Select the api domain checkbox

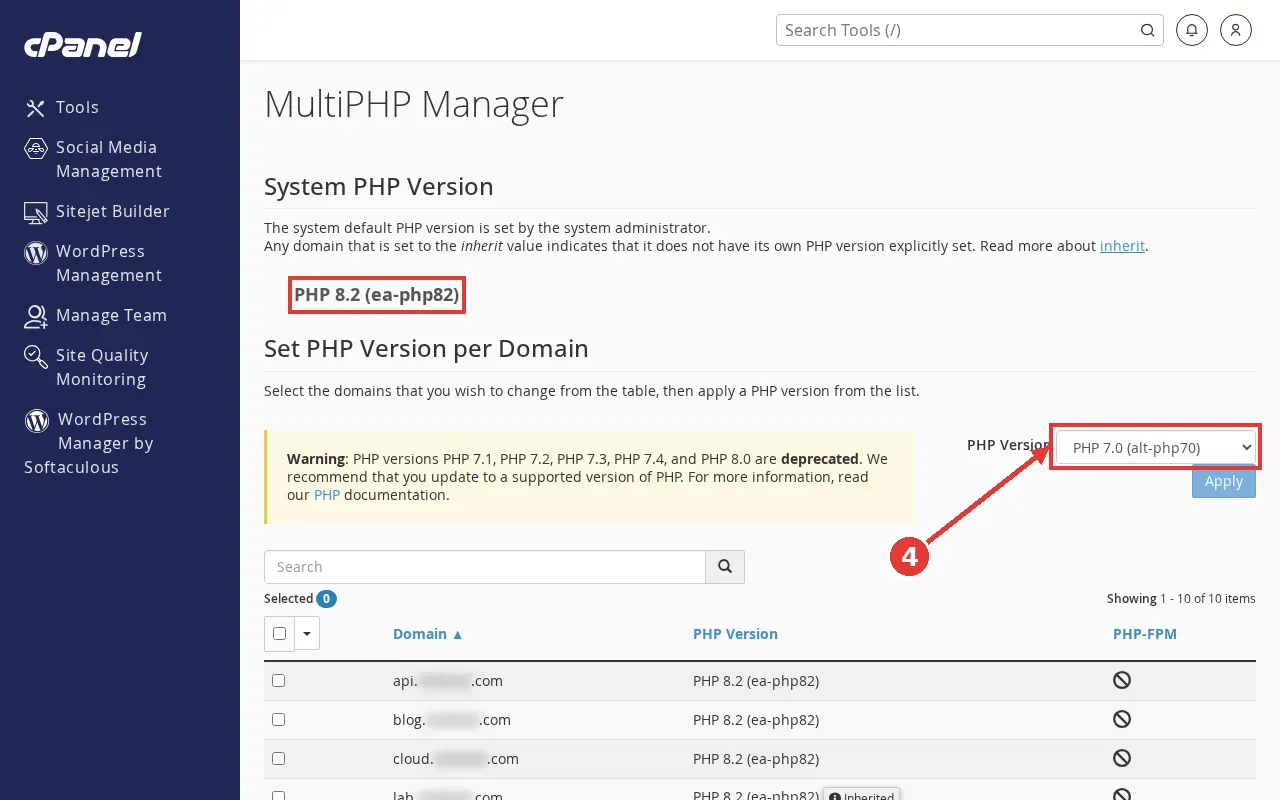click(x=279, y=680)
